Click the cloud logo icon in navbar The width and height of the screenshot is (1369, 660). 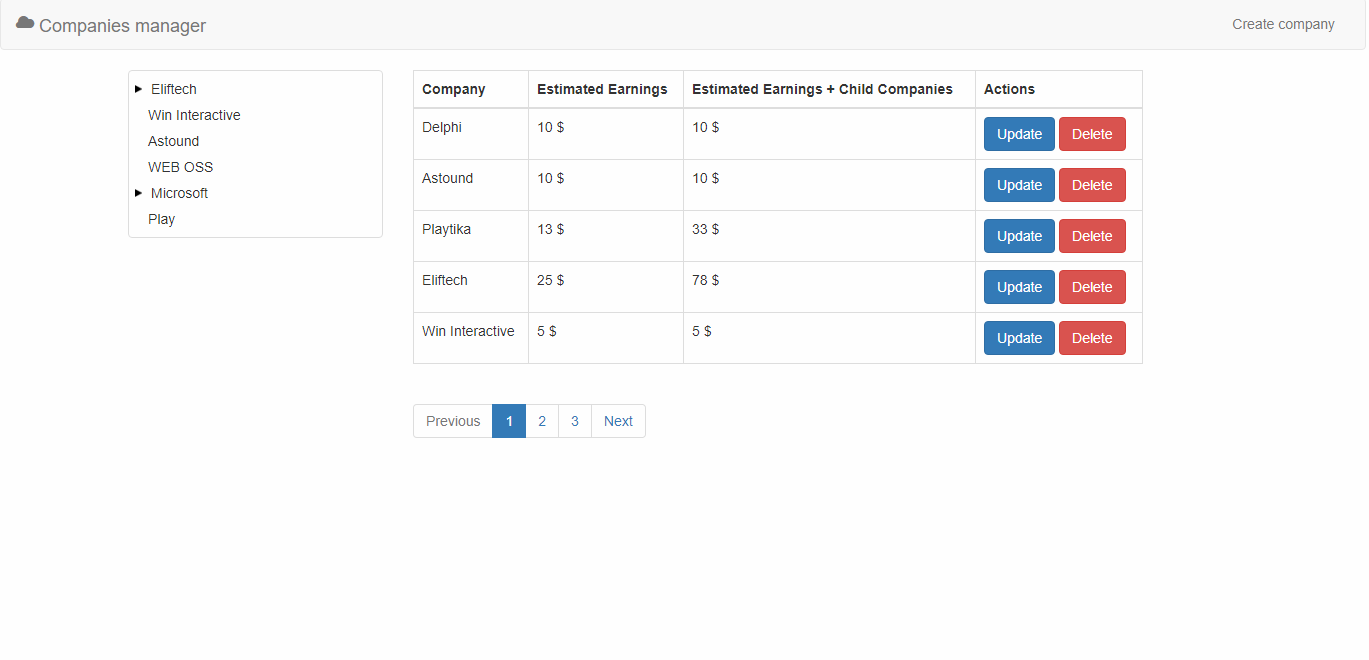pyautogui.click(x=25, y=23)
